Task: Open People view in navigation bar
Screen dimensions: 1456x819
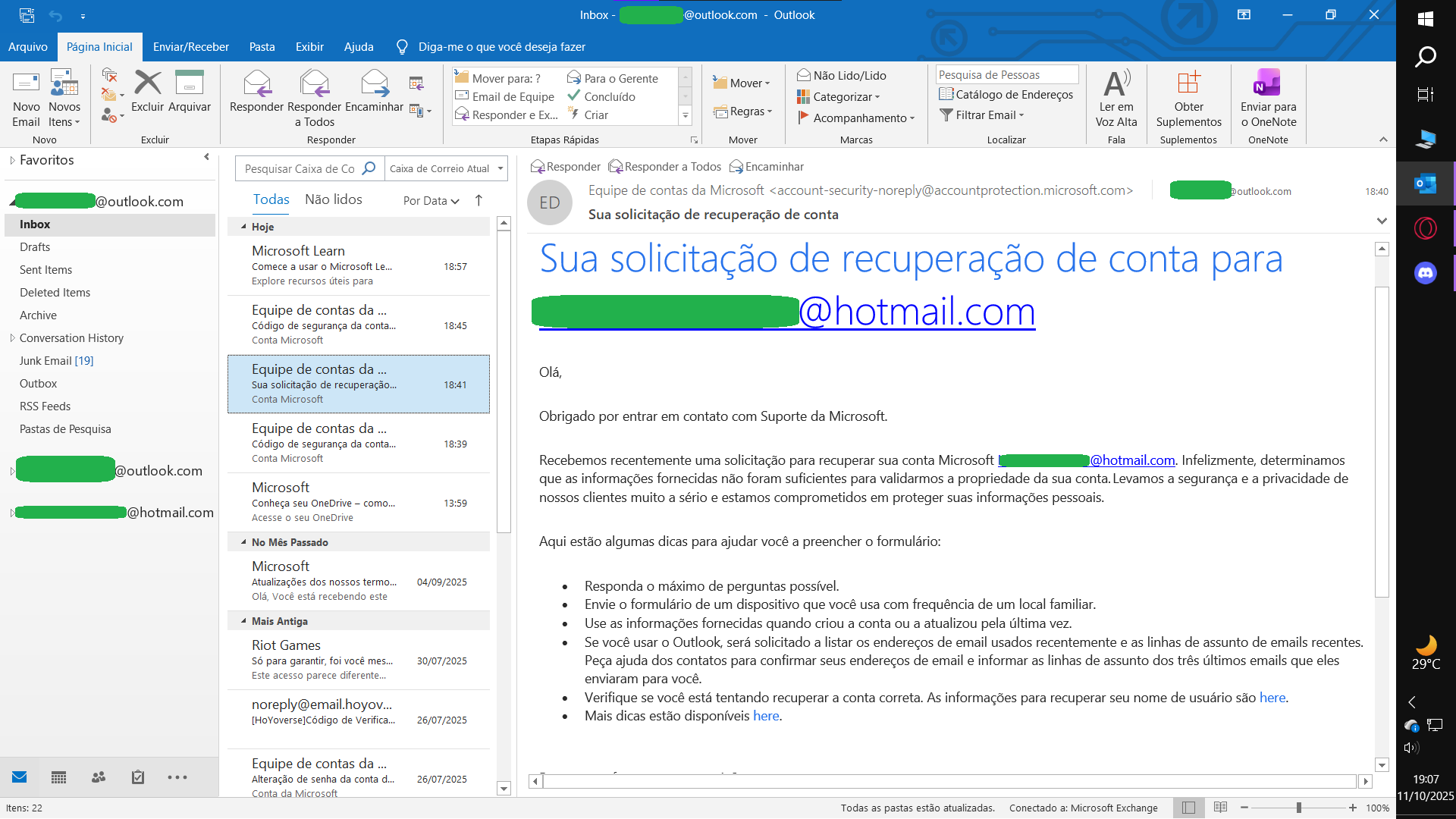Action: click(x=99, y=777)
